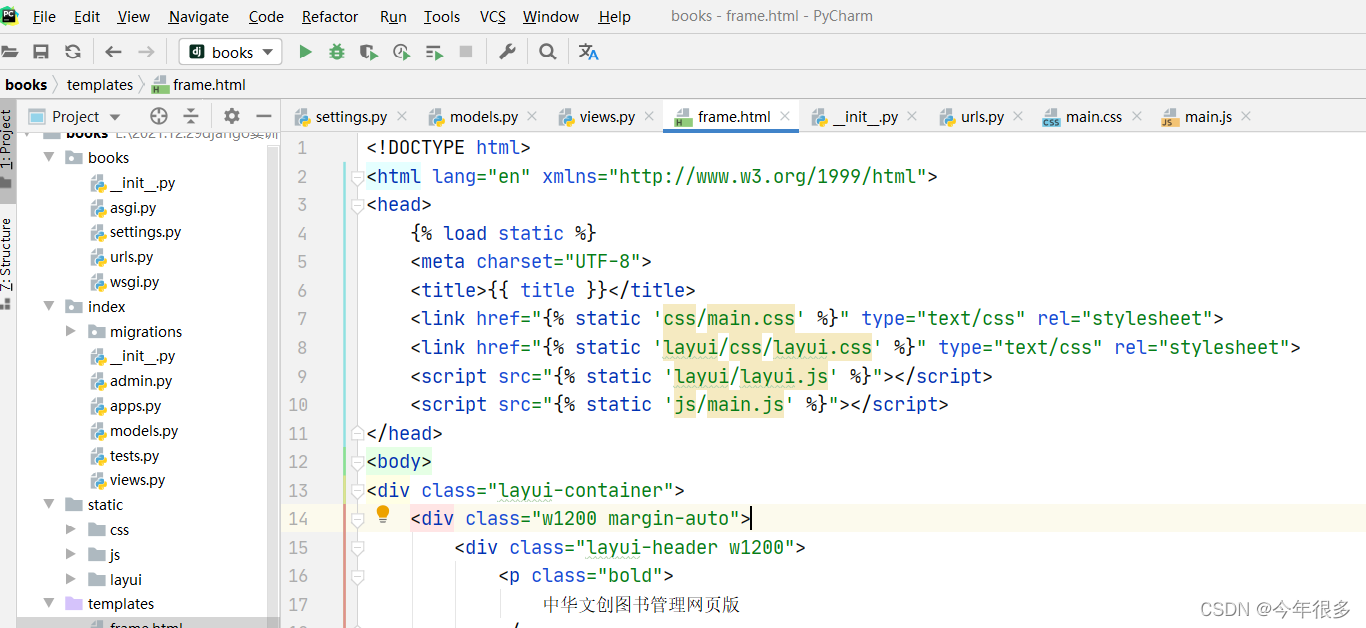Viewport: 1366px width, 628px height.
Task: Select templates in the breadcrumb path
Action: coord(100,84)
